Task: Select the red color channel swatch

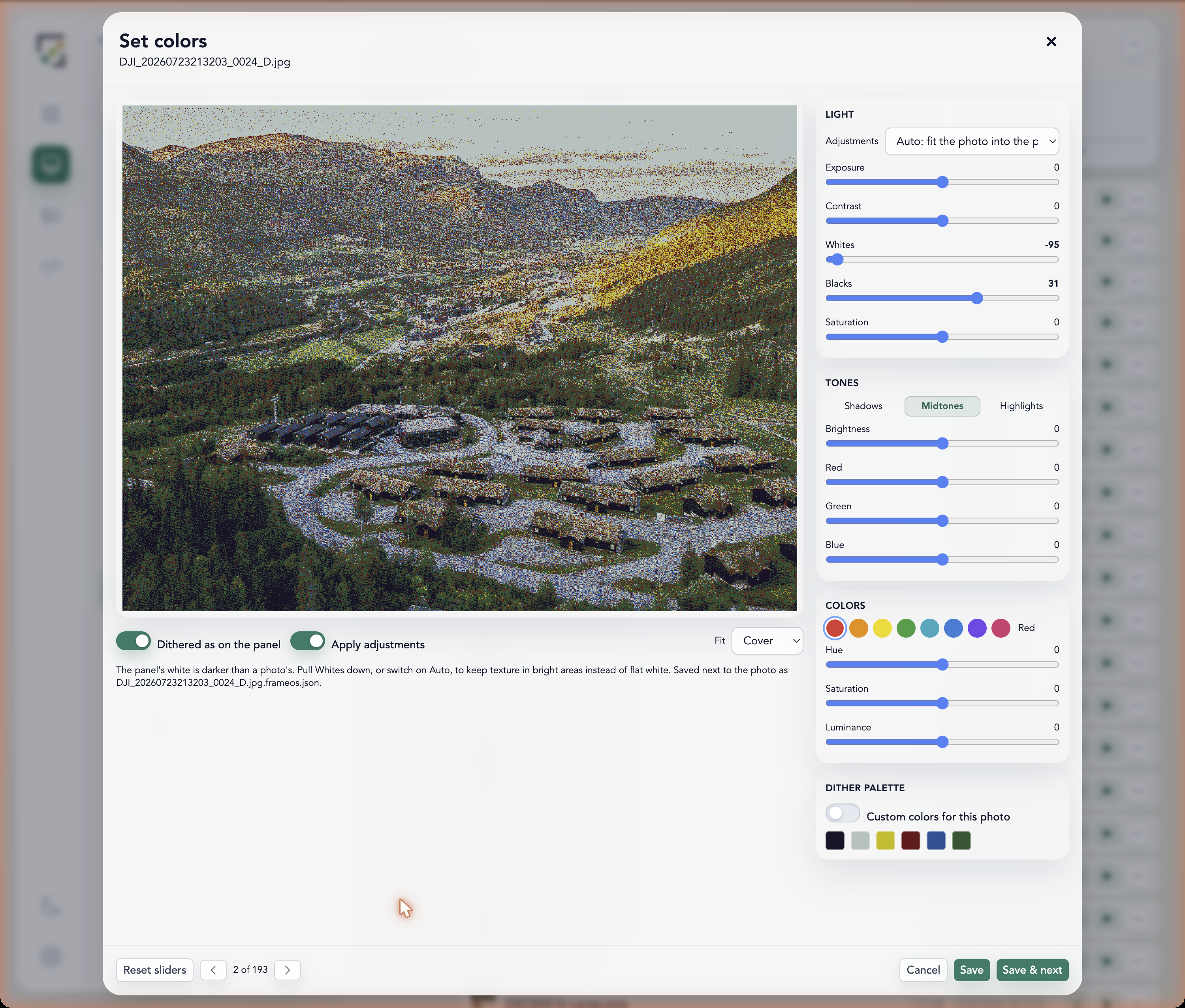Action: (x=835, y=628)
